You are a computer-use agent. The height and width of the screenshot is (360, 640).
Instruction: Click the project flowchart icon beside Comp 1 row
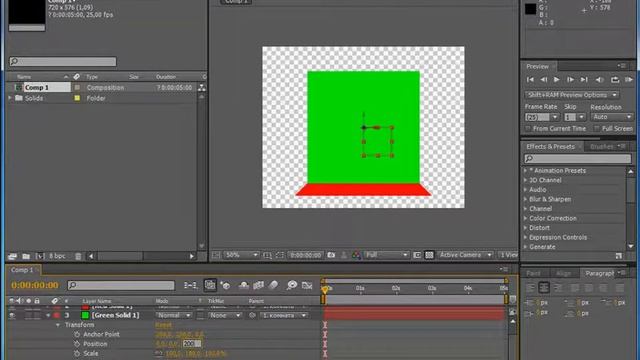(202, 87)
